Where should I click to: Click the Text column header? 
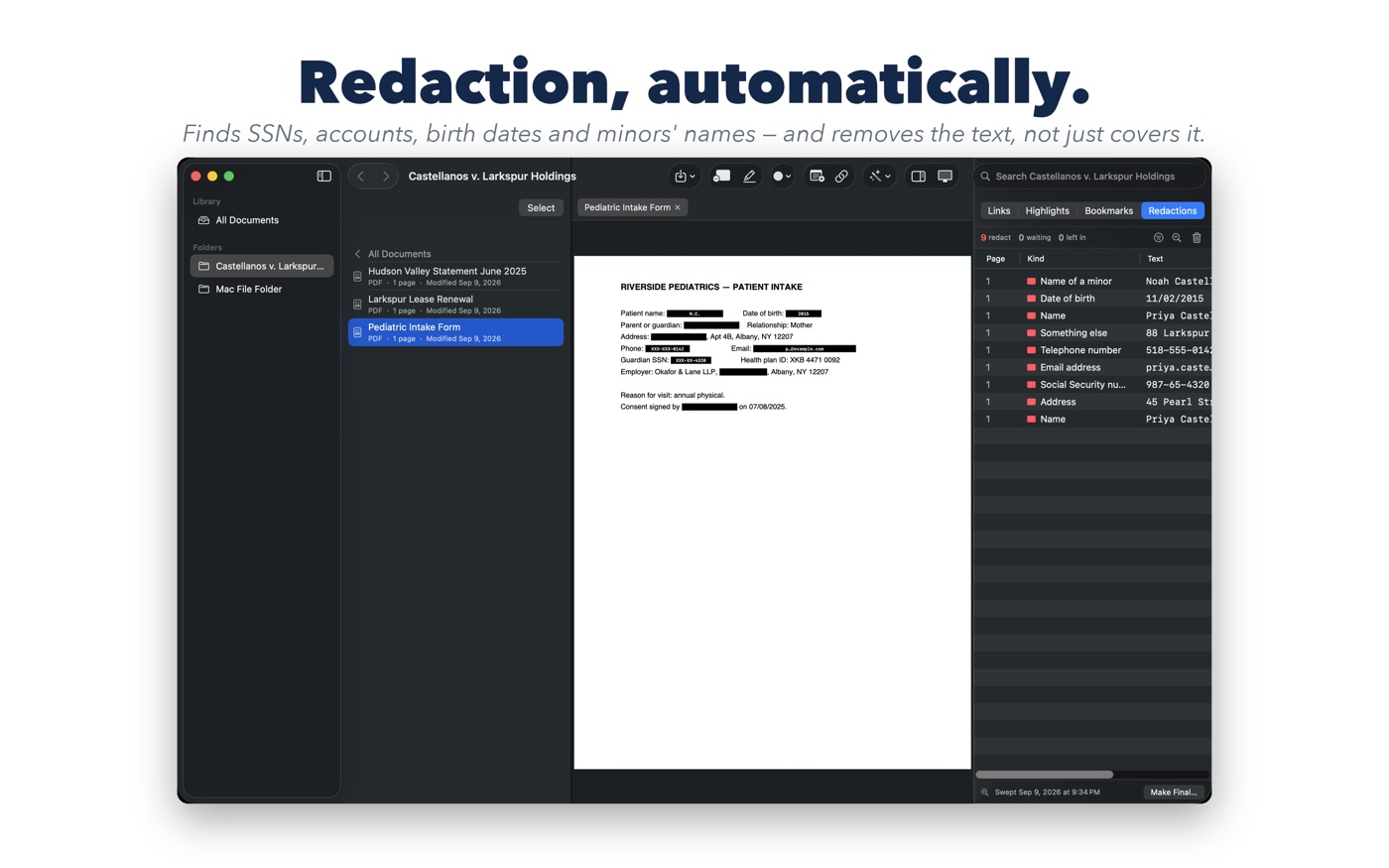click(x=1155, y=259)
